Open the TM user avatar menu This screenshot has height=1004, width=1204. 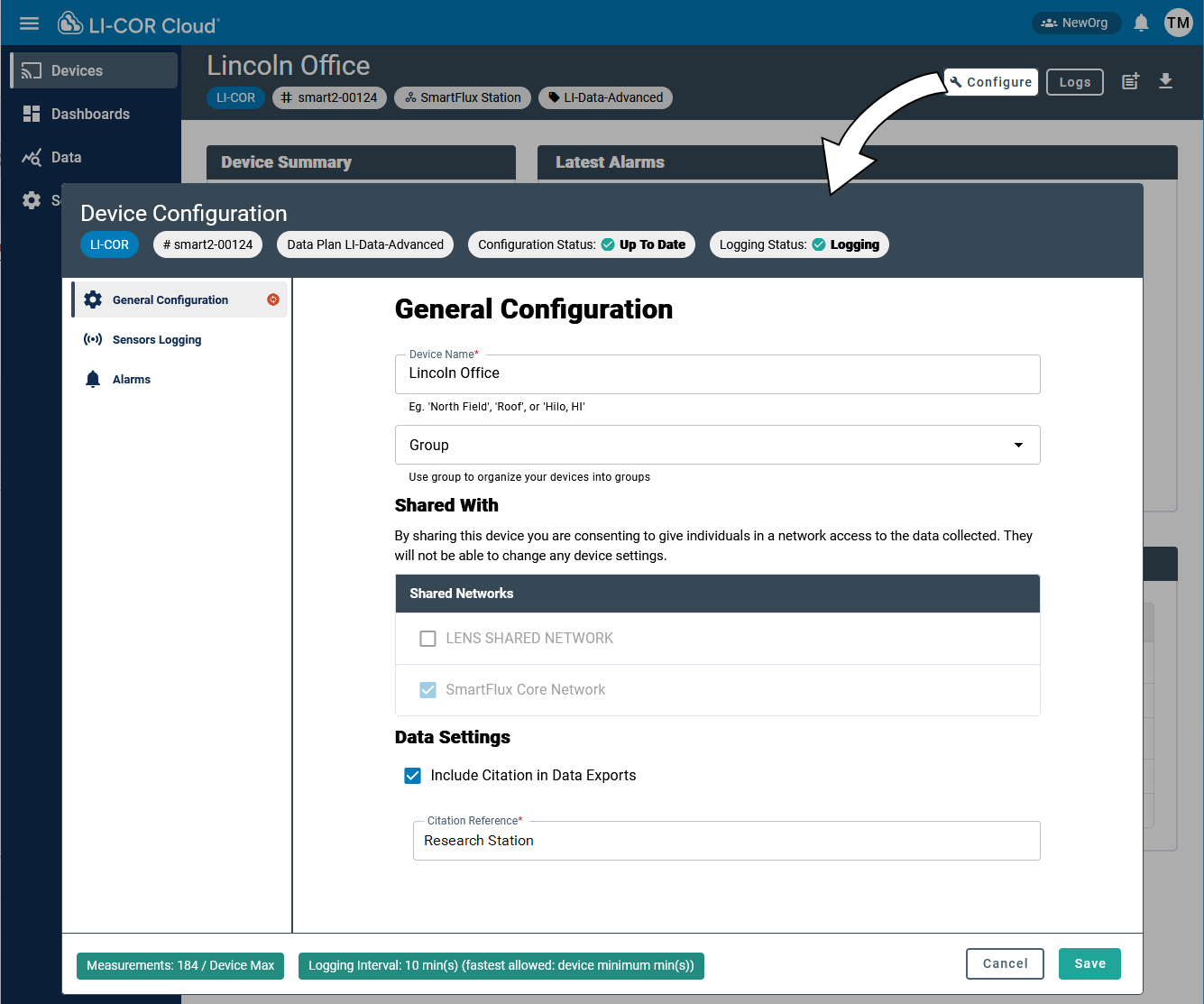[1178, 23]
